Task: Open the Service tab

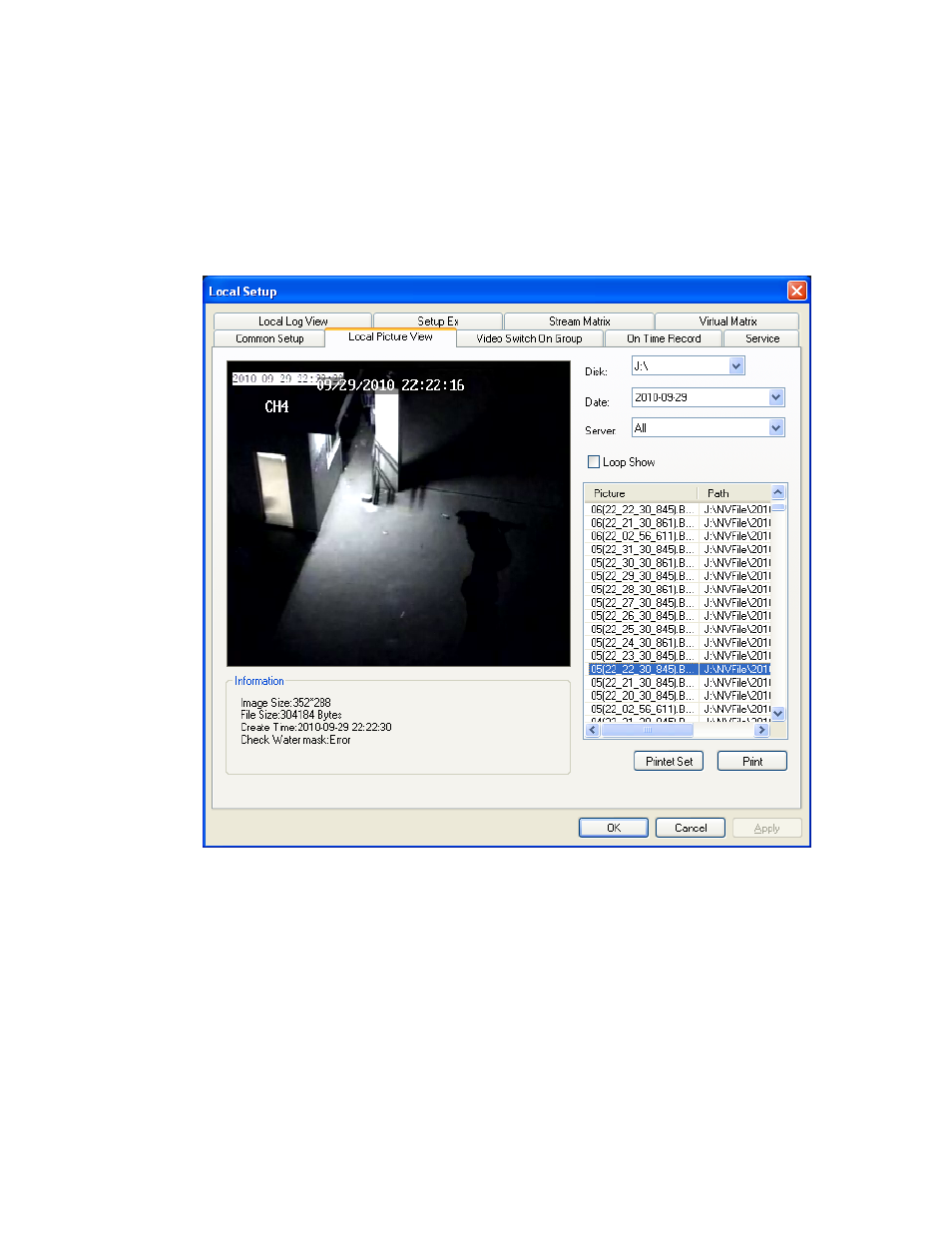Action: [762, 338]
